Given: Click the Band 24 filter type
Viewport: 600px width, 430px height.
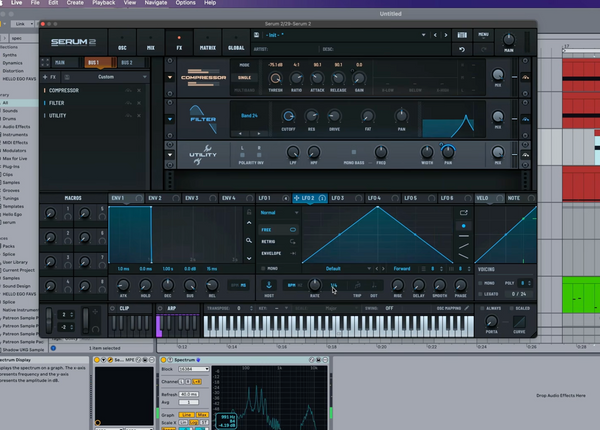Looking at the screenshot, I should click(249, 116).
